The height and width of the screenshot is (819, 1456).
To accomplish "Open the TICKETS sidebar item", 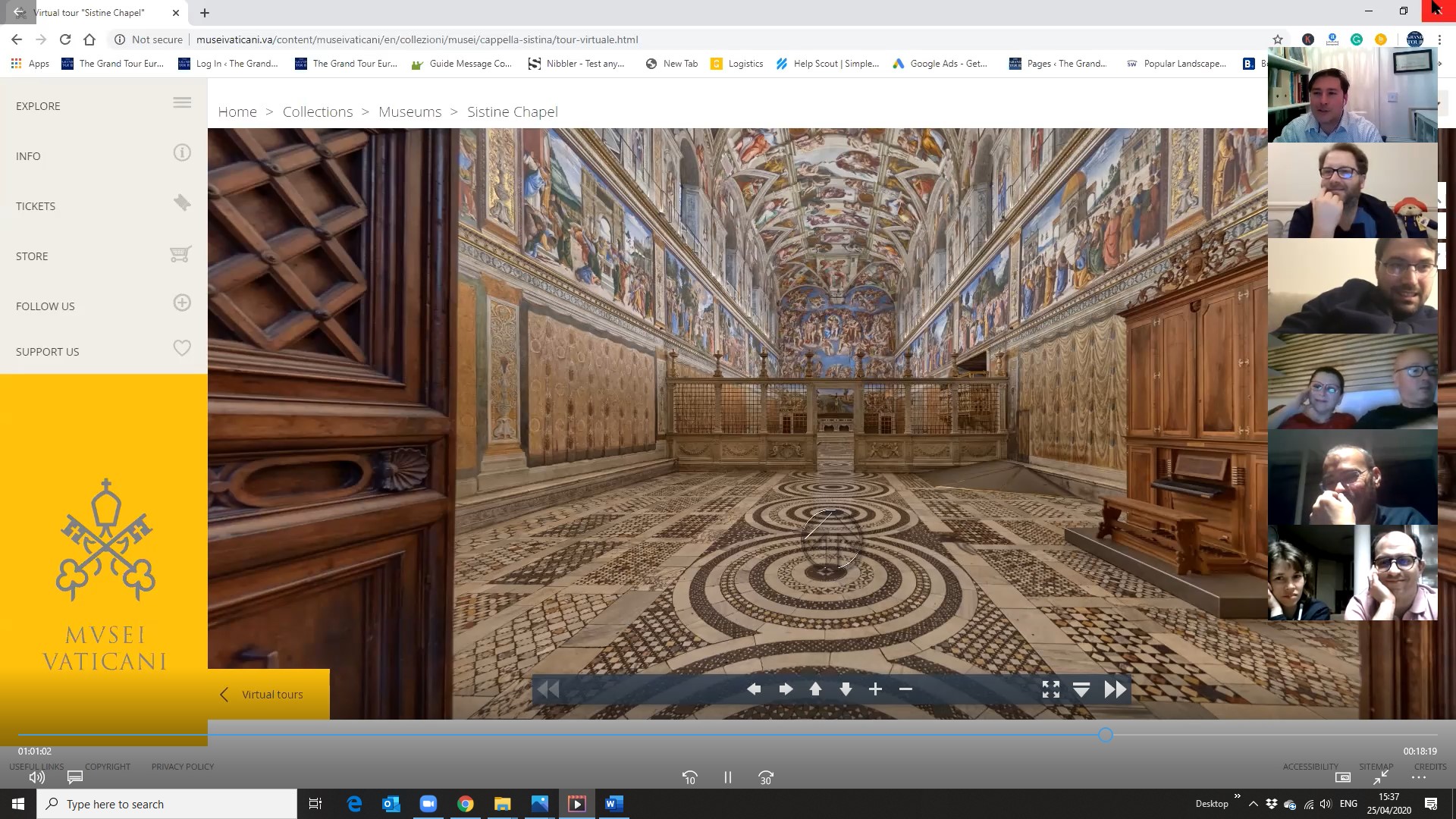I will [36, 206].
